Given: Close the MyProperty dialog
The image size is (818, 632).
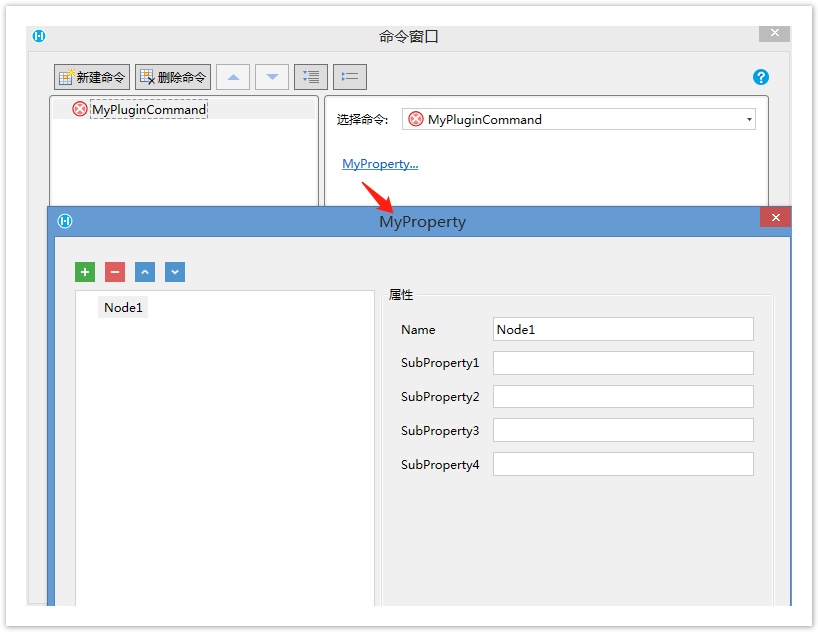Looking at the screenshot, I should click(775, 218).
